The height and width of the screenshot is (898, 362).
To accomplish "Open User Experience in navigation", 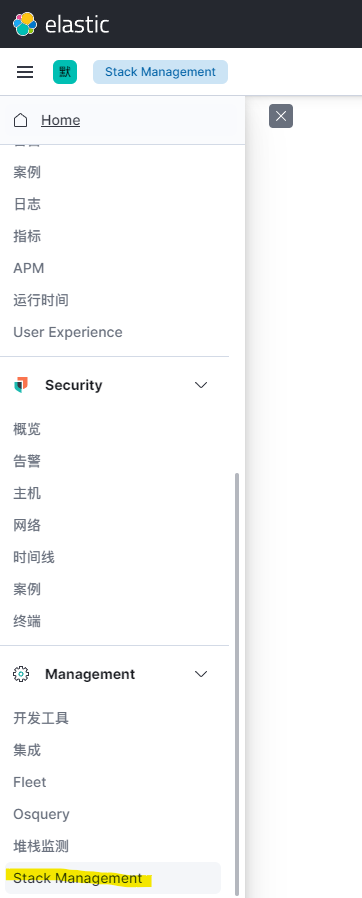I will [68, 332].
